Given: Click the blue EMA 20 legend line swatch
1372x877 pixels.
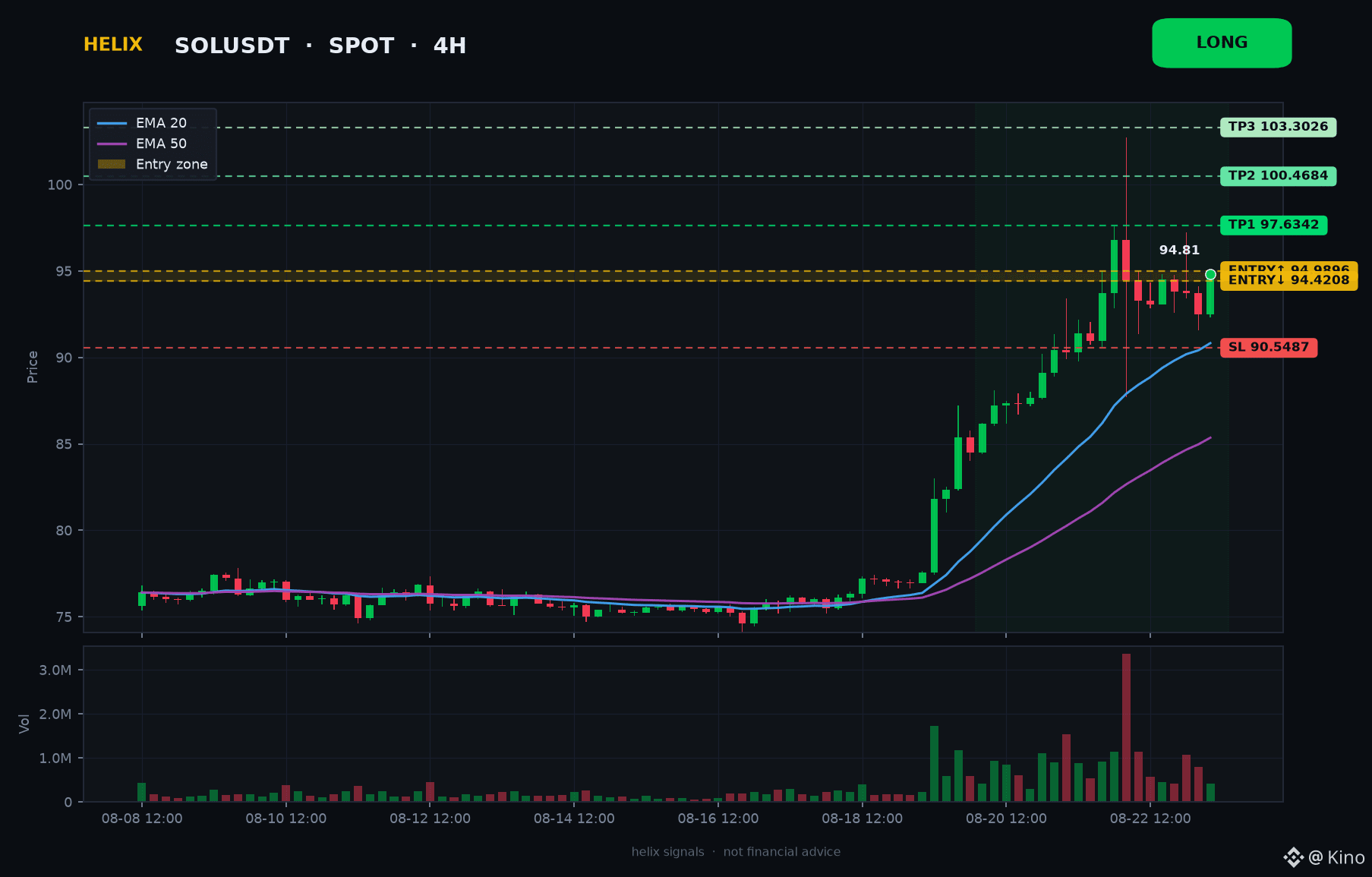Looking at the screenshot, I should (112, 123).
